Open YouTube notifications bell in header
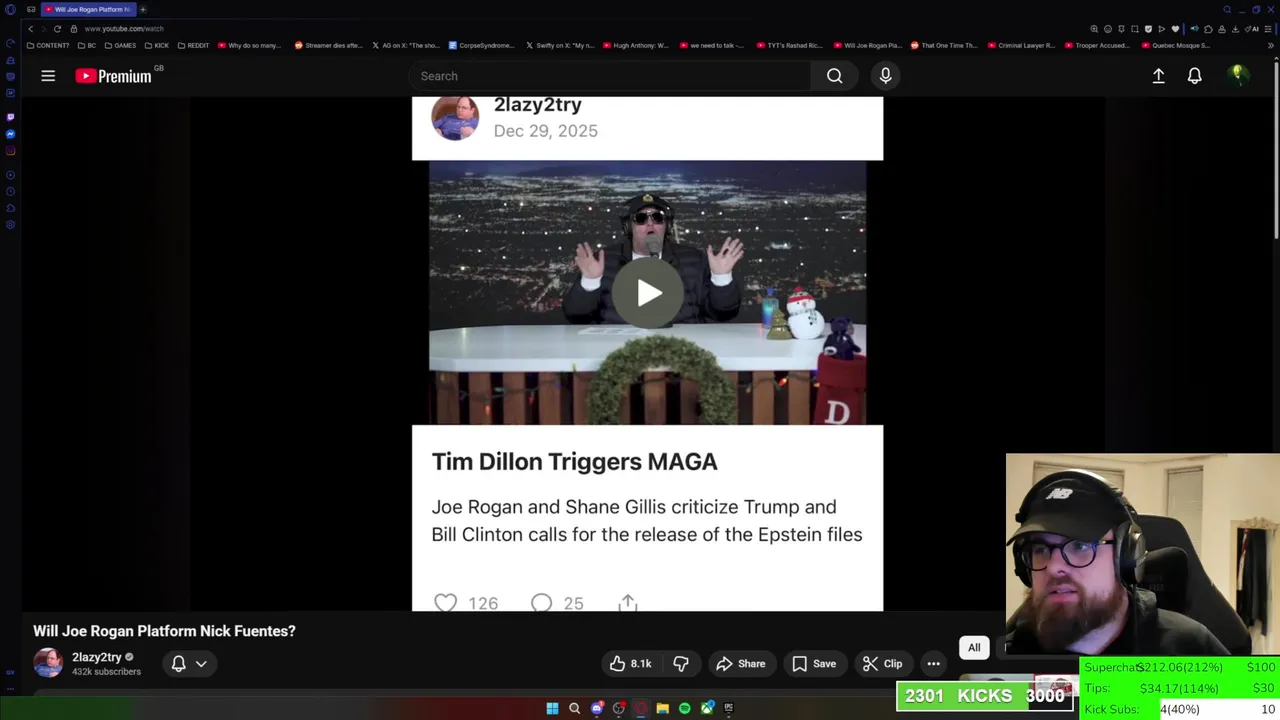Image resolution: width=1280 pixels, height=720 pixels. [1194, 76]
